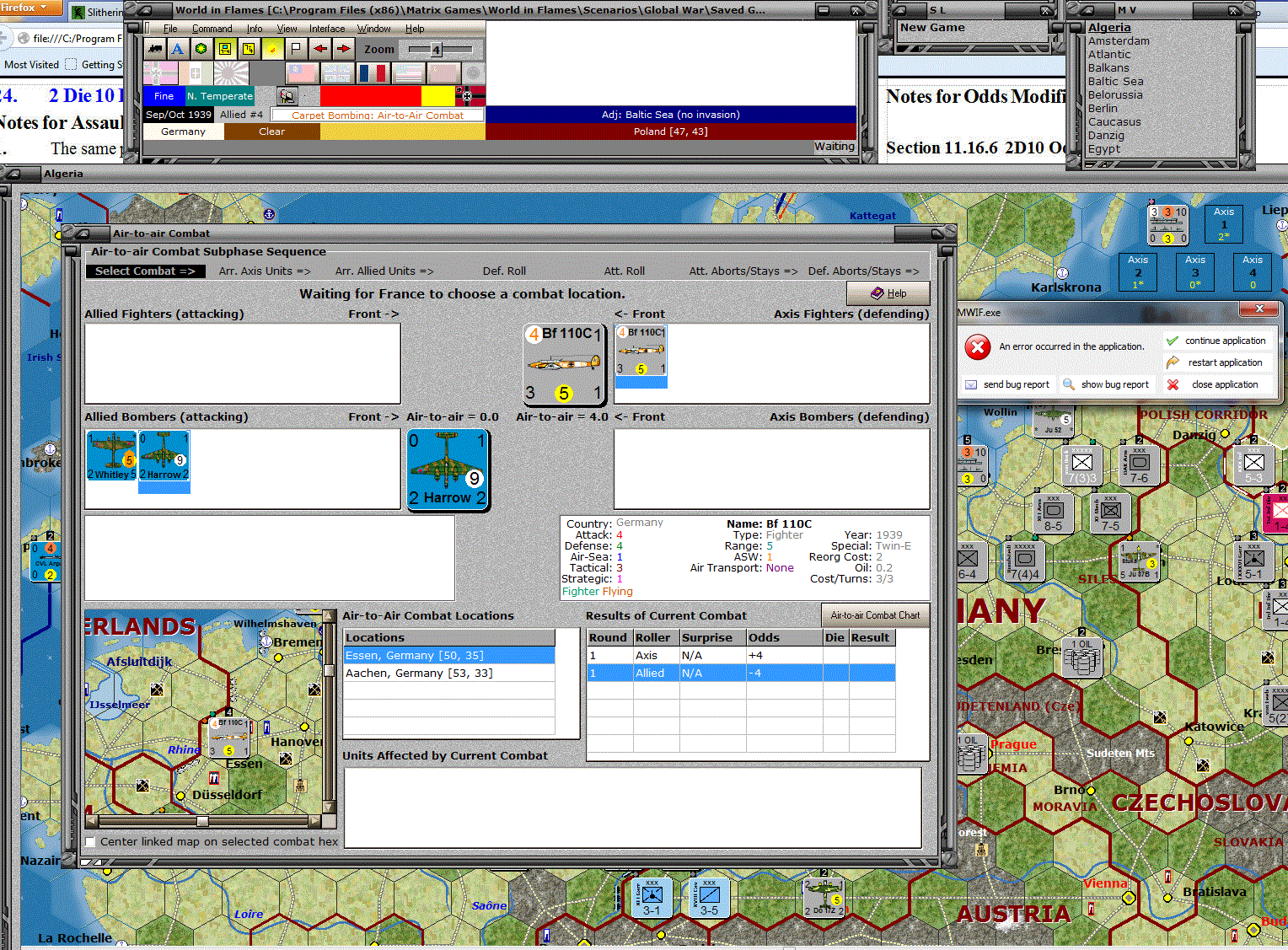The width and height of the screenshot is (1288, 950).
Task: Close the MWIF.exe error dialog
Action: click(x=1259, y=309)
